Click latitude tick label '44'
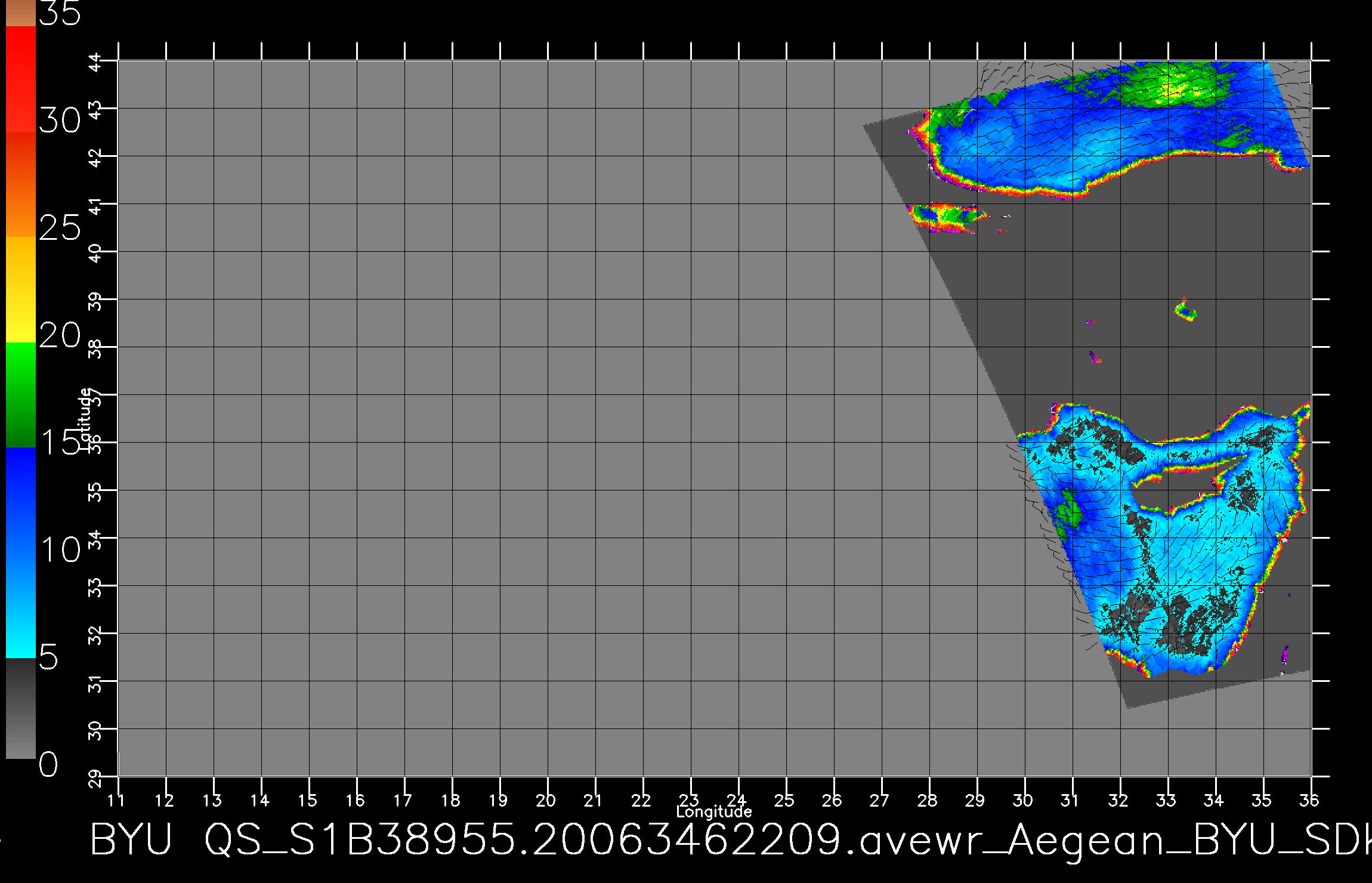 coord(96,61)
